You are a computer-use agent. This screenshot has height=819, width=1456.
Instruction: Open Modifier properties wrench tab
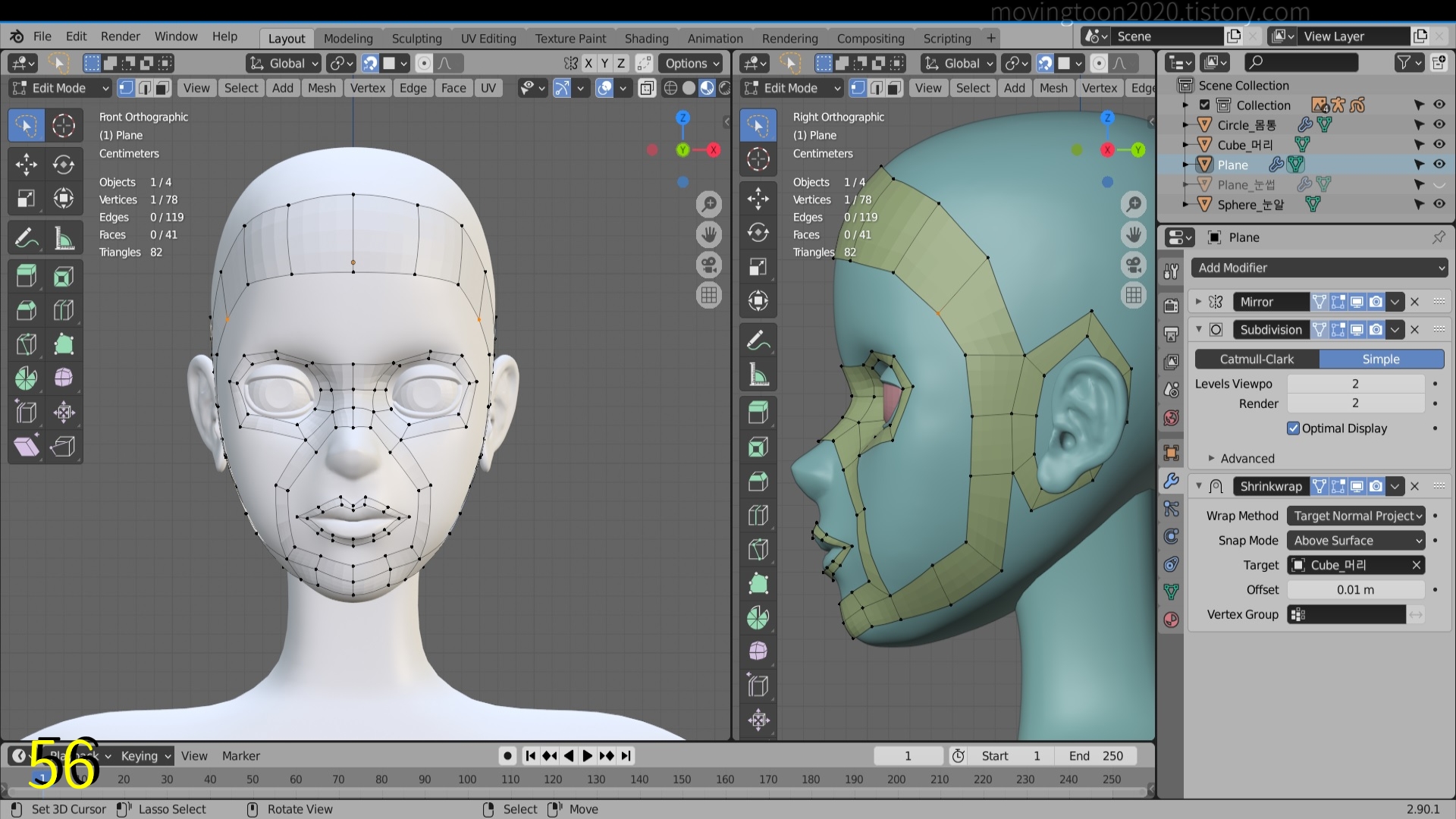point(1172,481)
